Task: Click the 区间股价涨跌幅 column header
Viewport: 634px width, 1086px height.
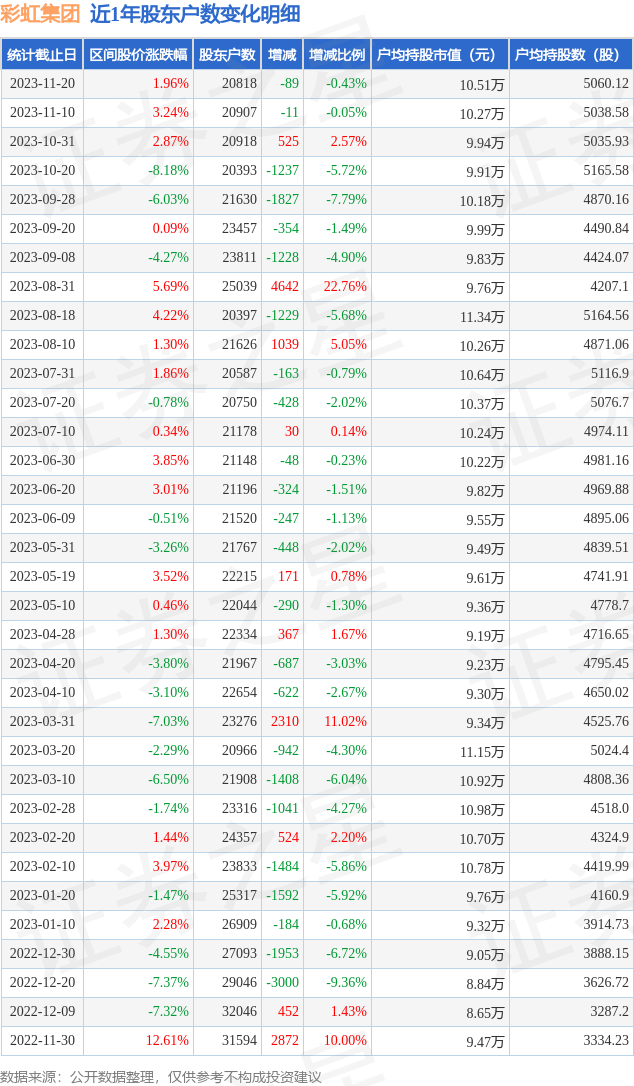Action: pos(139,55)
